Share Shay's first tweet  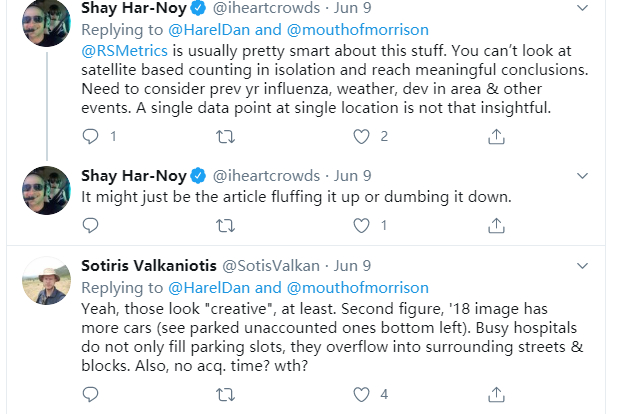(497, 136)
